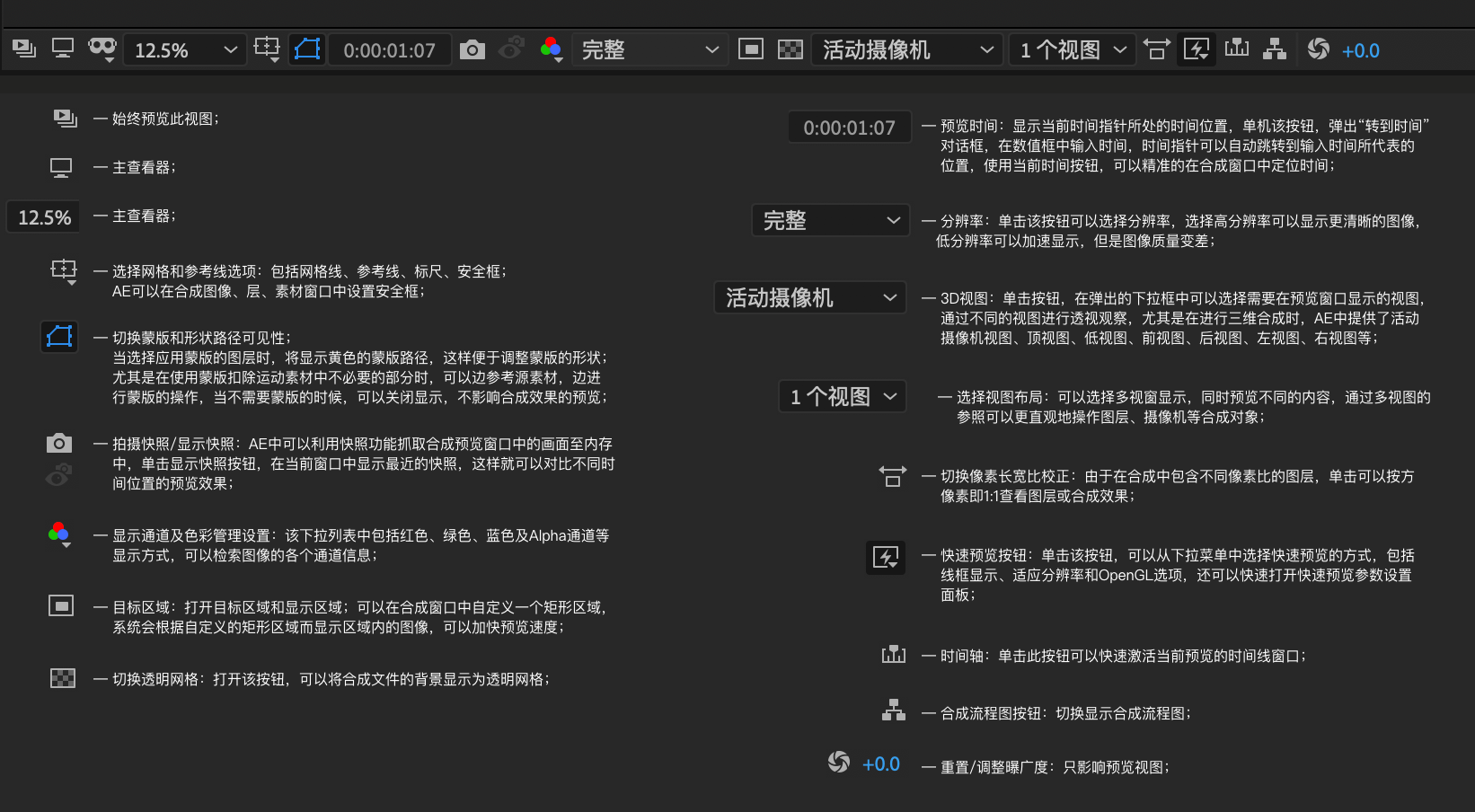Open the fast previews icon
The height and width of the screenshot is (812, 1475).
tap(1197, 49)
